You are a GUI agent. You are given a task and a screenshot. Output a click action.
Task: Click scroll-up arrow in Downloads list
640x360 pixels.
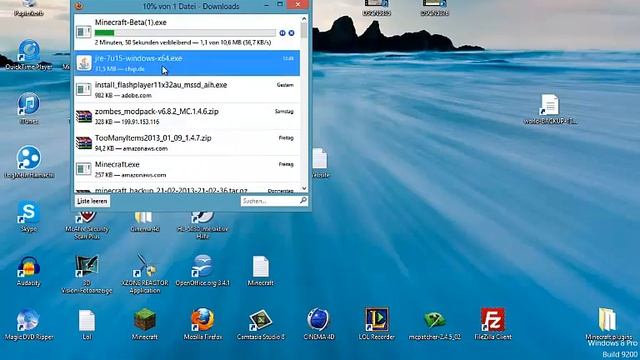point(304,19)
